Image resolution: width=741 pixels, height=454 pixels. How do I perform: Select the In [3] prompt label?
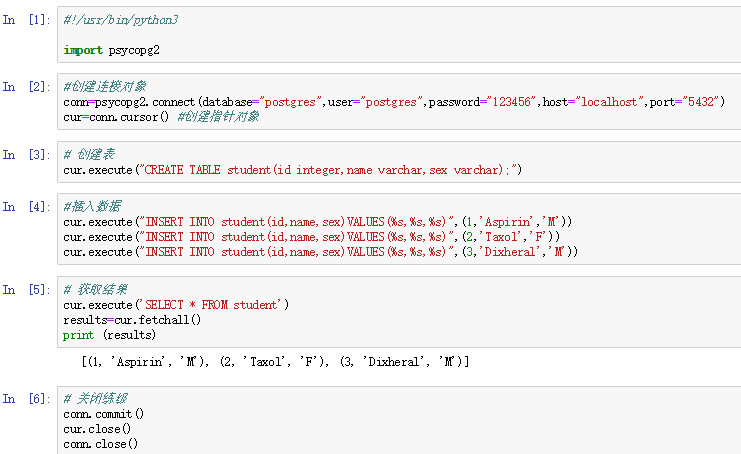[x=26, y=155]
